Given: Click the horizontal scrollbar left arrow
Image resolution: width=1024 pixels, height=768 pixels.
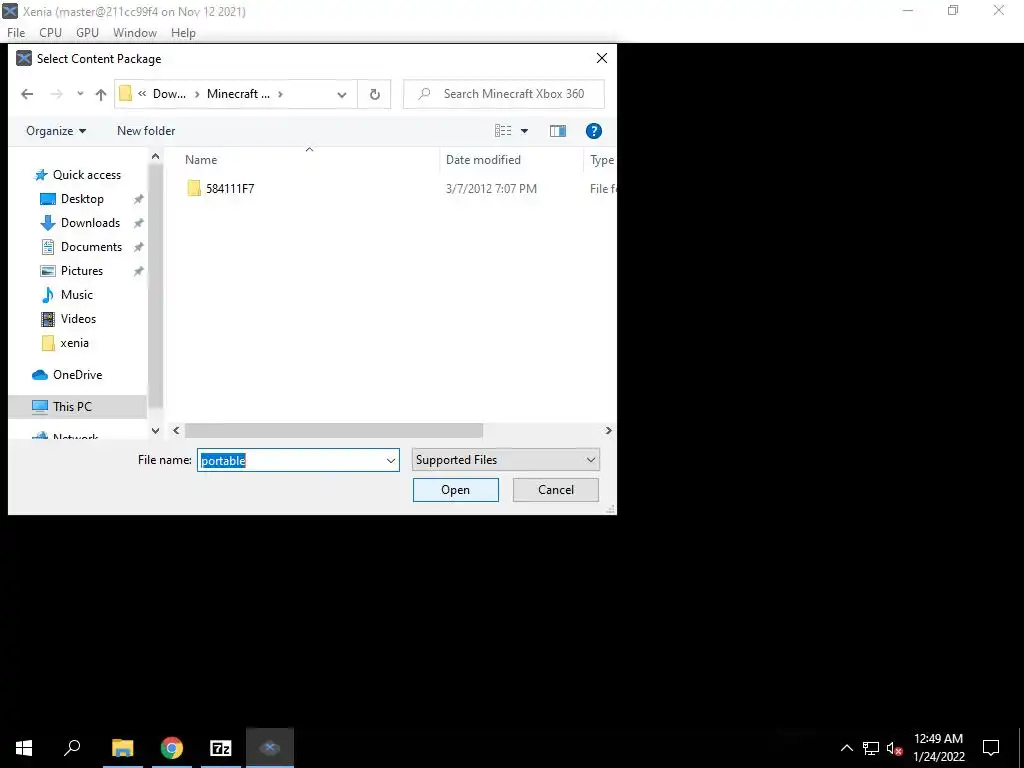Looking at the screenshot, I should [176, 430].
